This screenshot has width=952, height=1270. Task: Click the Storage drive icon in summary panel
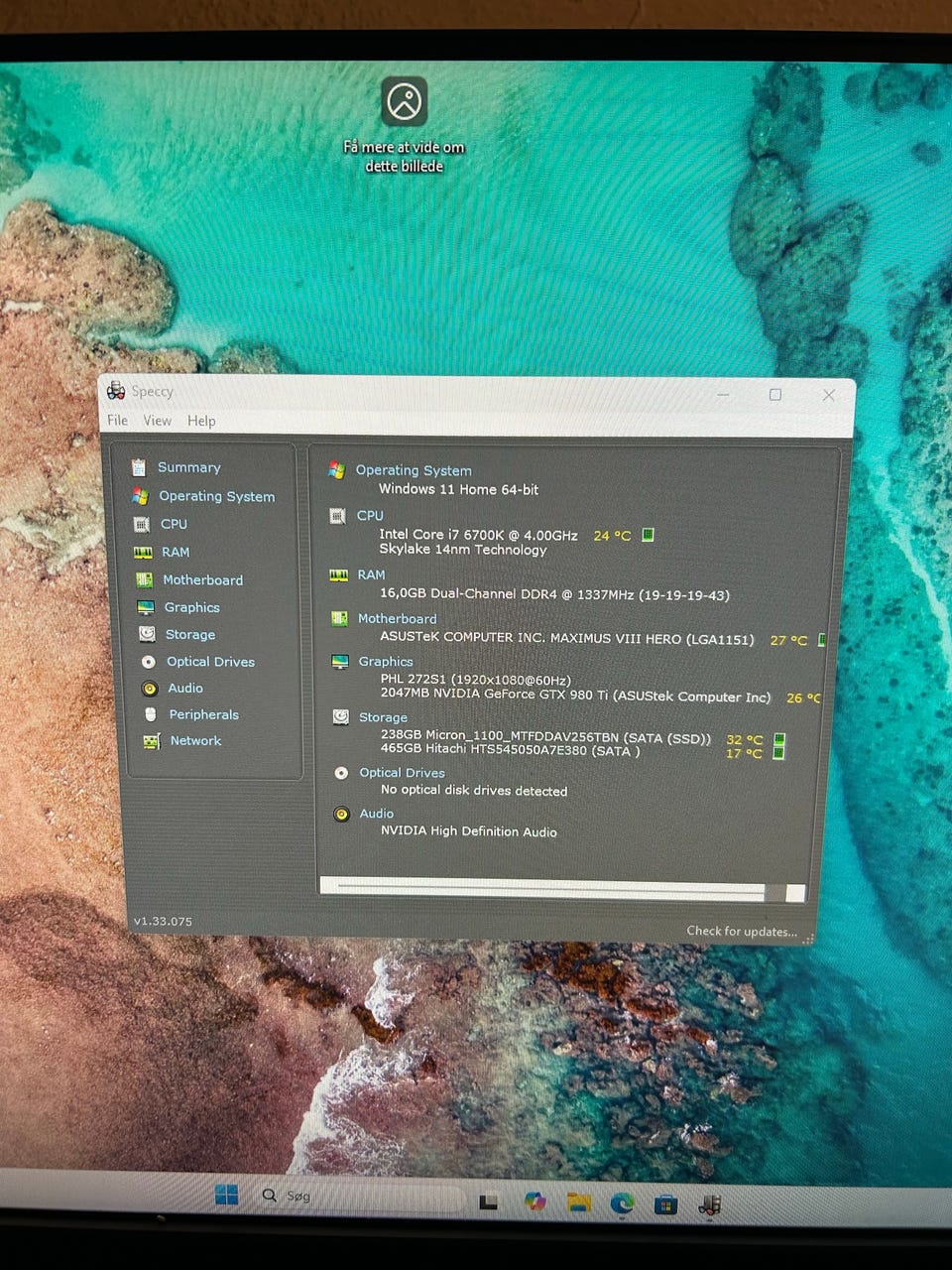340,716
